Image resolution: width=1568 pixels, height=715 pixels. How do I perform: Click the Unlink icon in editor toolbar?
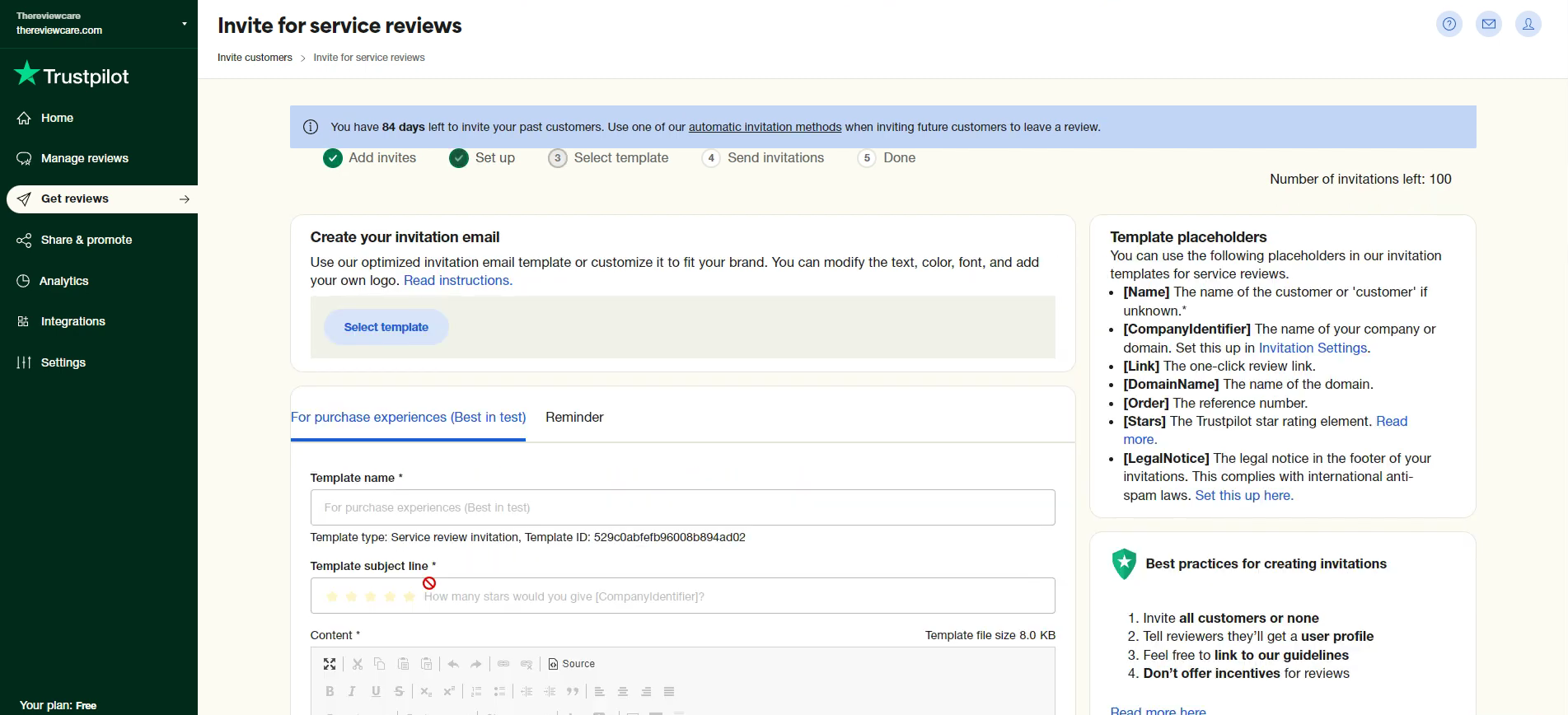[527, 664]
